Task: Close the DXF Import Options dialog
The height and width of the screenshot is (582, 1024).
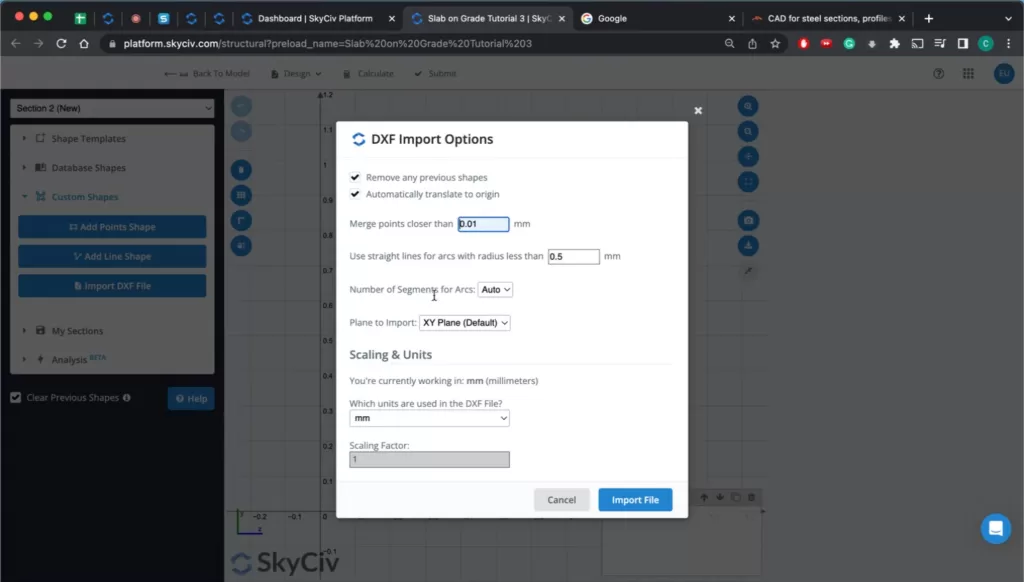Action: (698, 110)
